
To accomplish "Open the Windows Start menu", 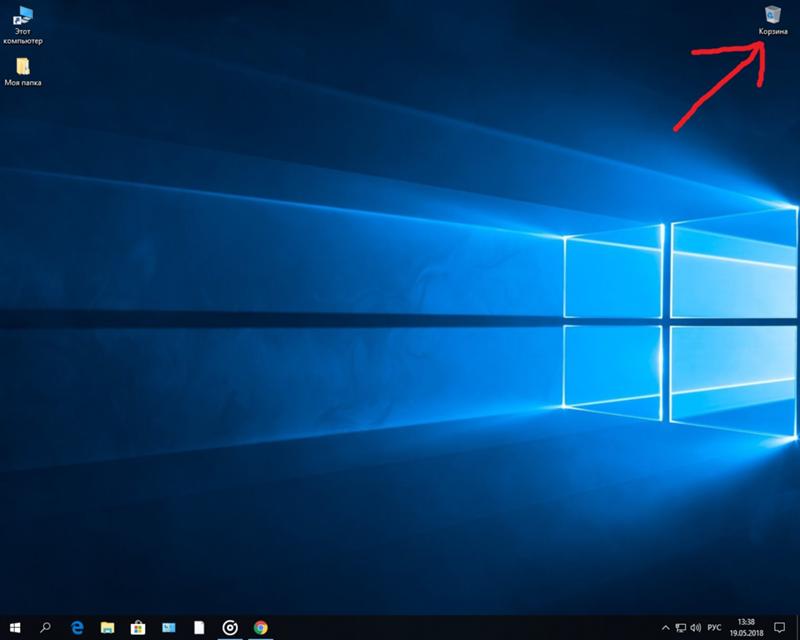I will point(15,627).
